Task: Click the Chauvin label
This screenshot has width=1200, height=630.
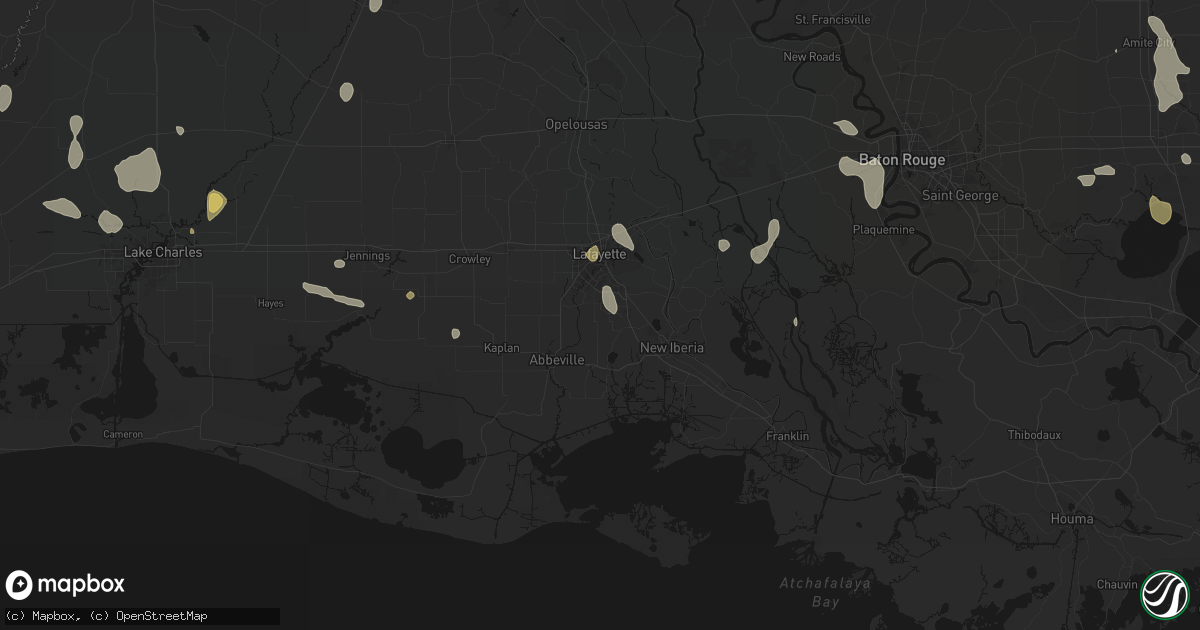Action: [x=1116, y=584]
